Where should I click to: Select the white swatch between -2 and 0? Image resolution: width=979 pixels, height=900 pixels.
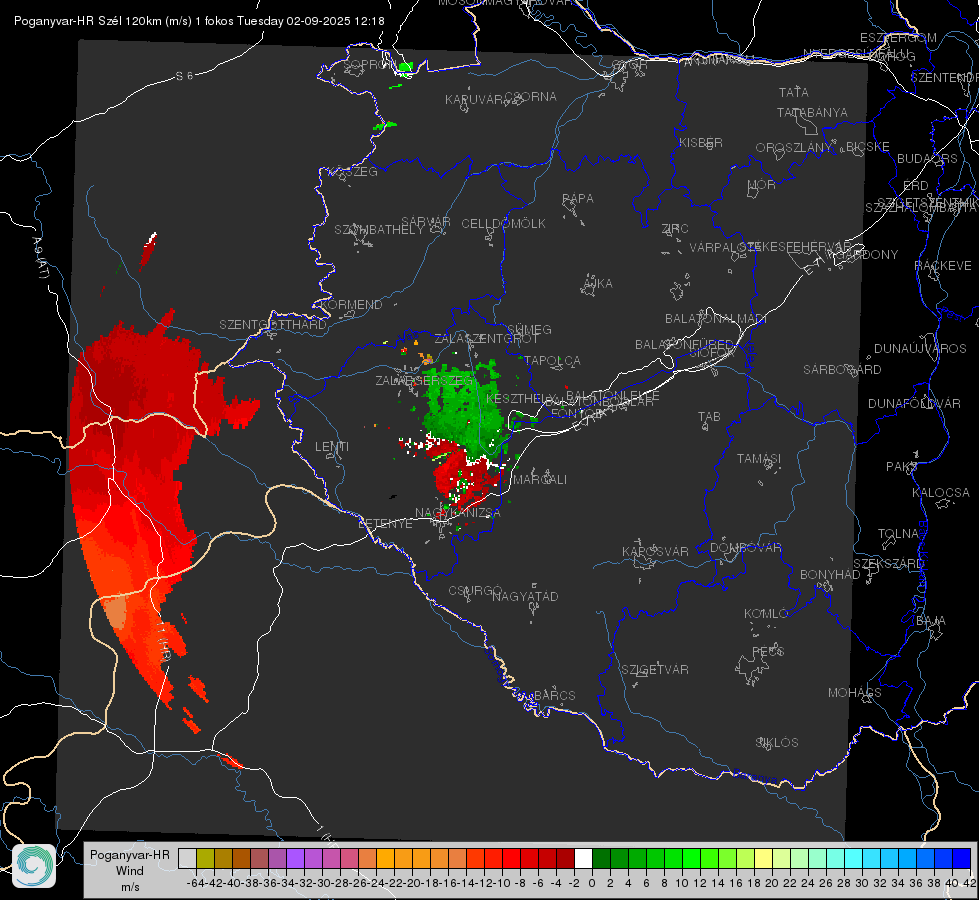tap(583, 858)
